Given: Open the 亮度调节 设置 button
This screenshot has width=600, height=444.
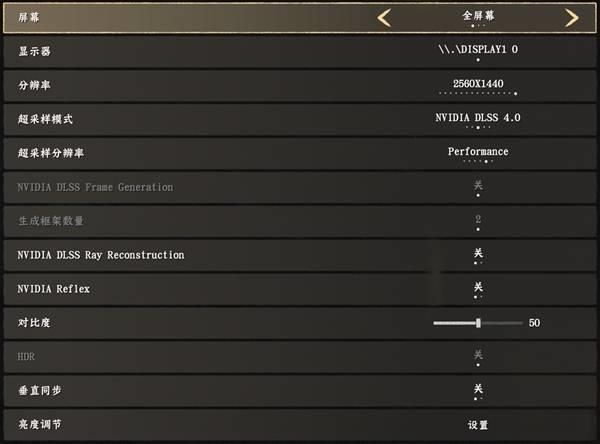Looking at the screenshot, I should [478, 425].
